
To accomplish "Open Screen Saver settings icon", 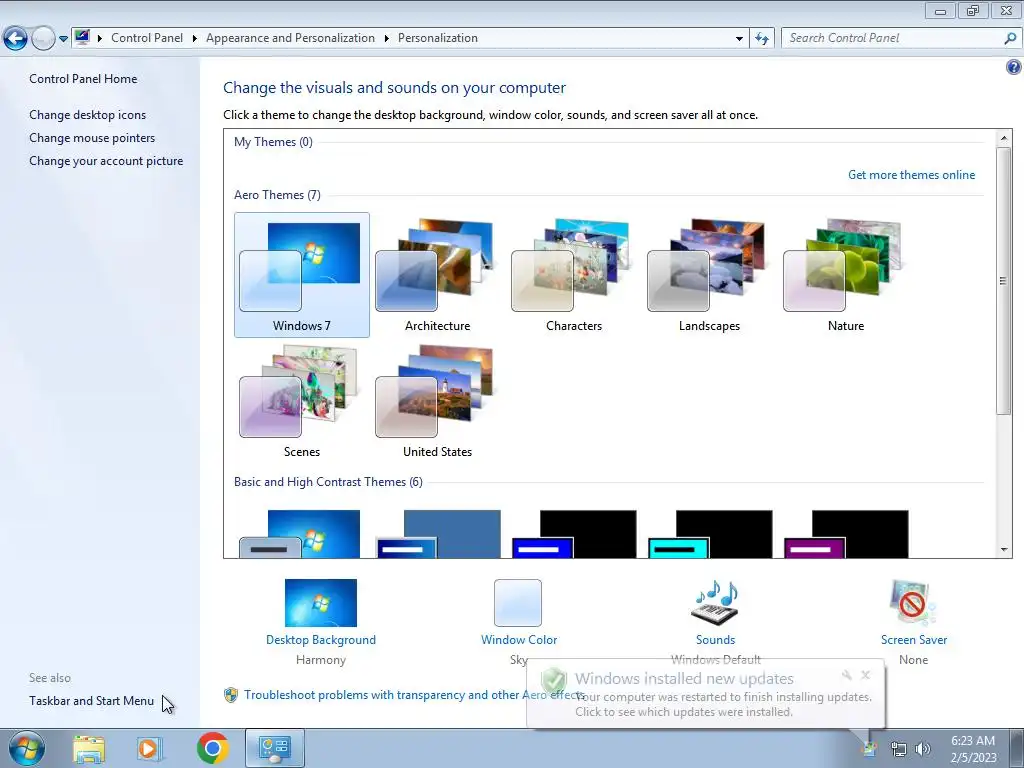I will pyautogui.click(x=913, y=603).
